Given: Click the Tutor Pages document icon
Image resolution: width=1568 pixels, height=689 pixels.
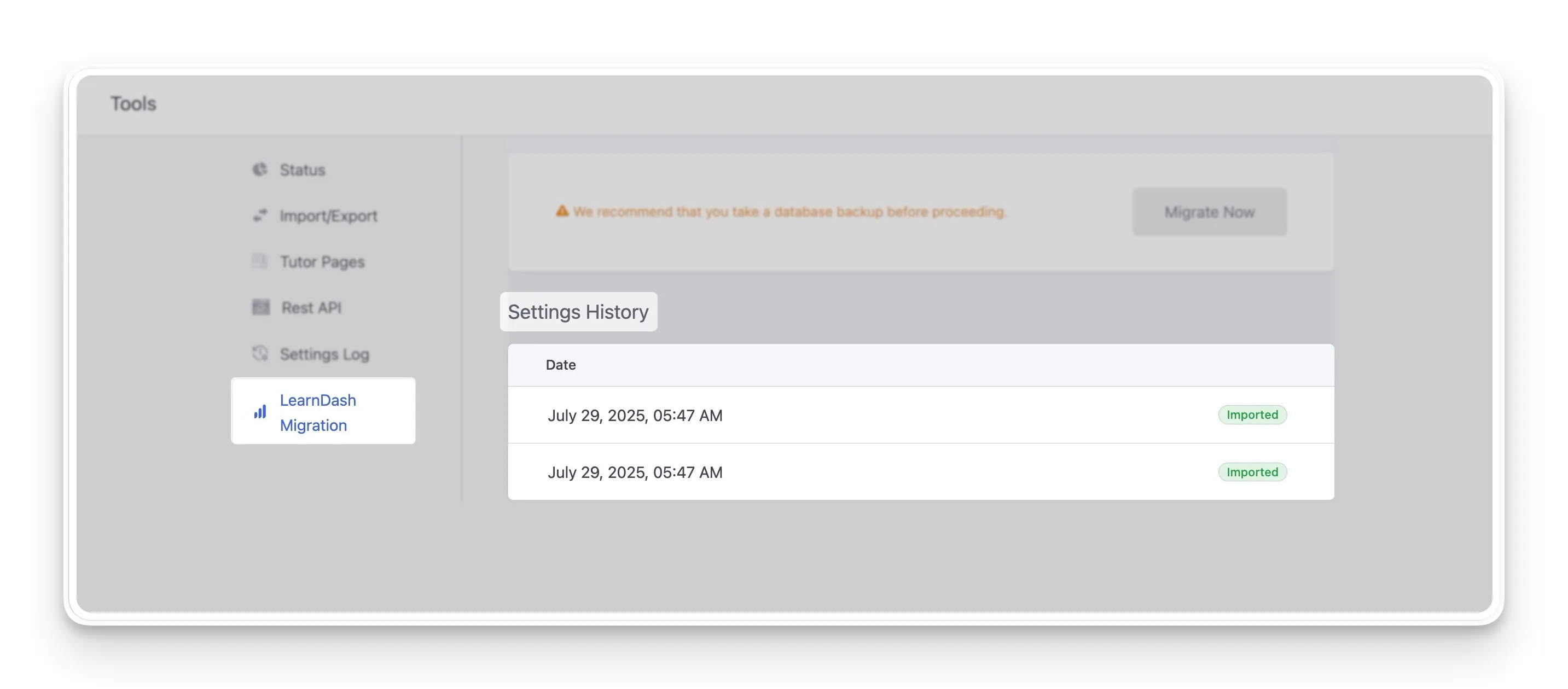Looking at the screenshot, I should click(x=260, y=261).
